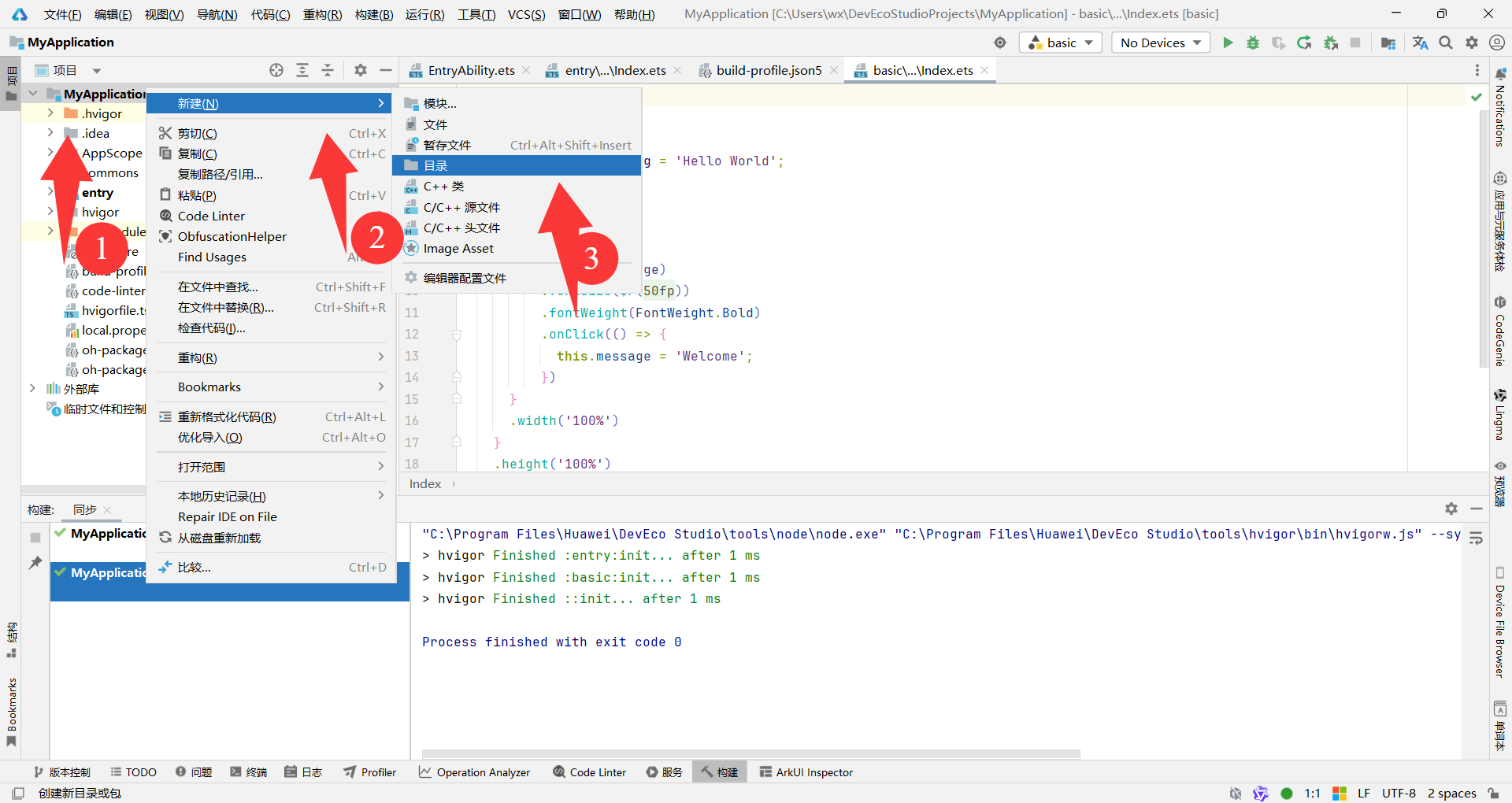Click UTF-8 encoding in status bar
The width and height of the screenshot is (1512, 803).
click(x=1399, y=793)
